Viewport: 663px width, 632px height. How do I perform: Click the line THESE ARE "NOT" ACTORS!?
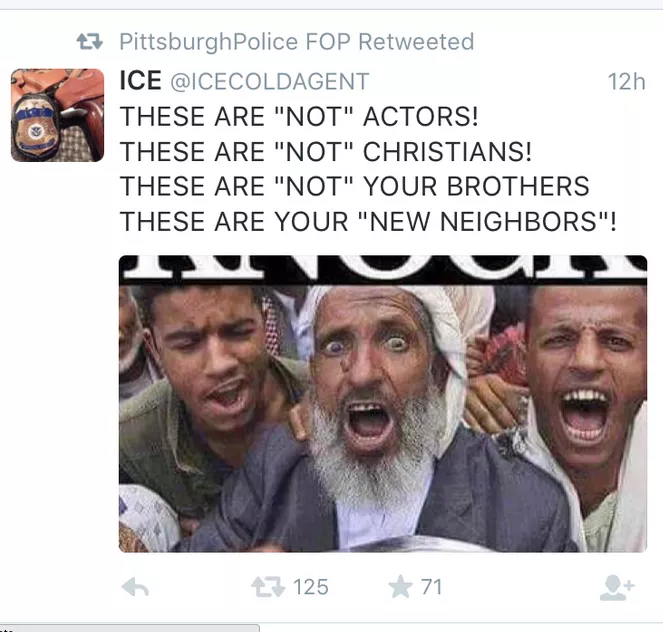coord(299,116)
